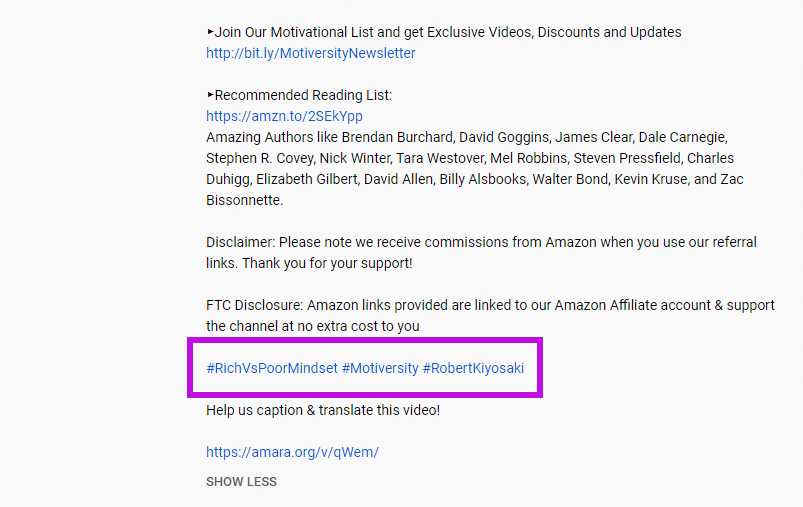Image resolution: width=803 pixels, height=507 pixels.
Task: Click the 'FTC Disclosure:' text
Action: pyautogui.click(x=254, y=305)
